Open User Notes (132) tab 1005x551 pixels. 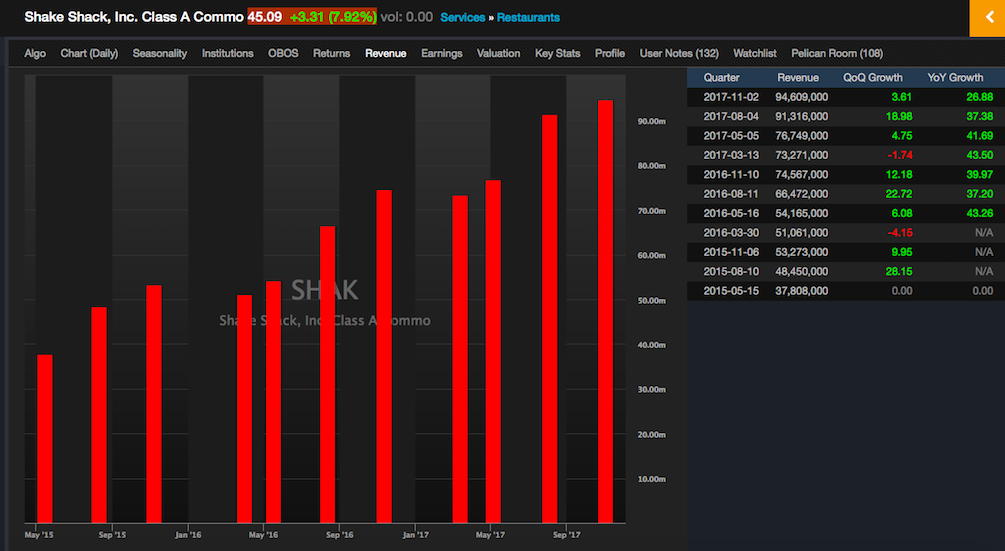point(679,53)
